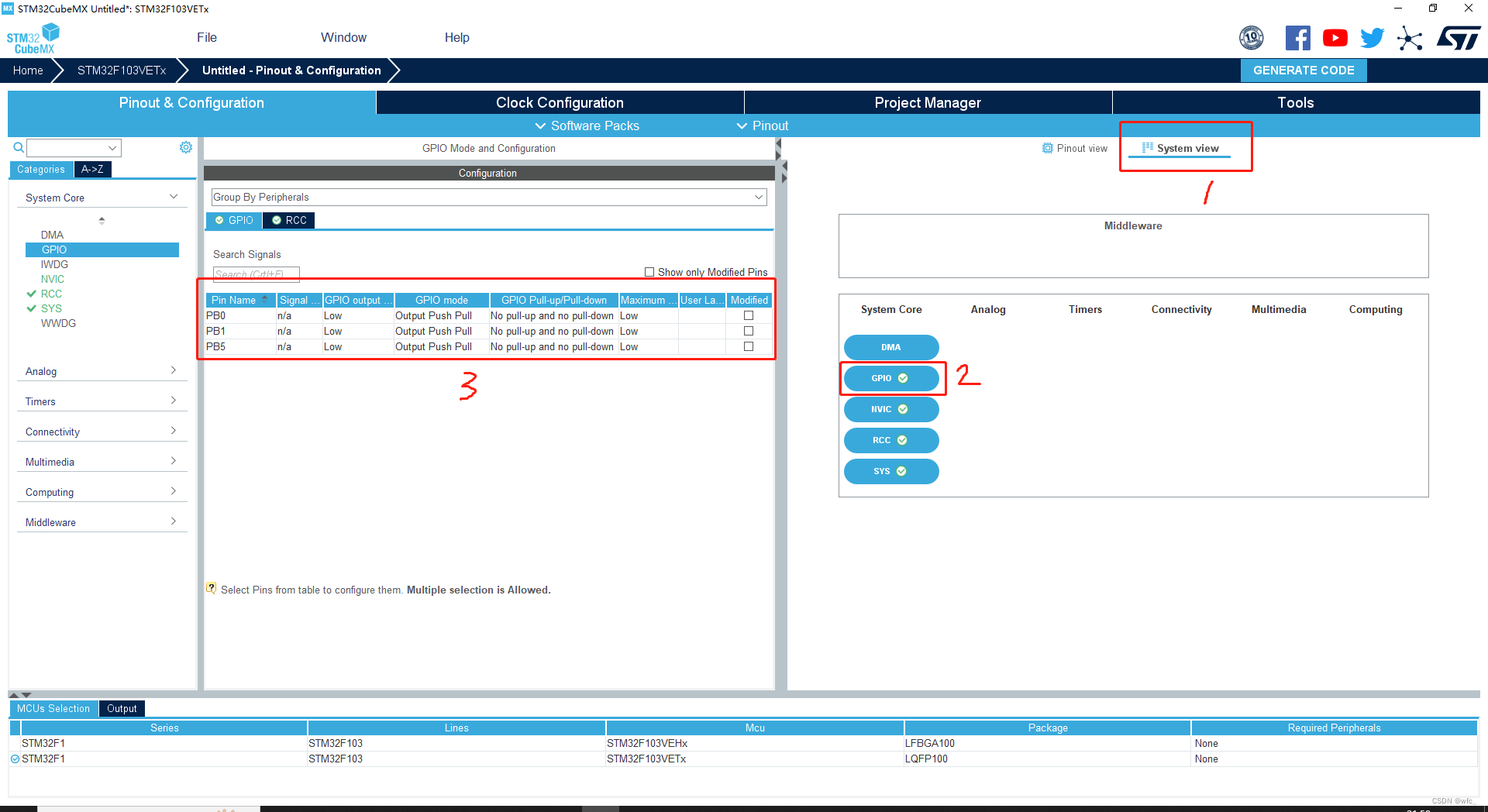This screenshot has width=1488, height=812.
Task: Open the Twitter bird icon
Action: click(x=1373, y=37)
